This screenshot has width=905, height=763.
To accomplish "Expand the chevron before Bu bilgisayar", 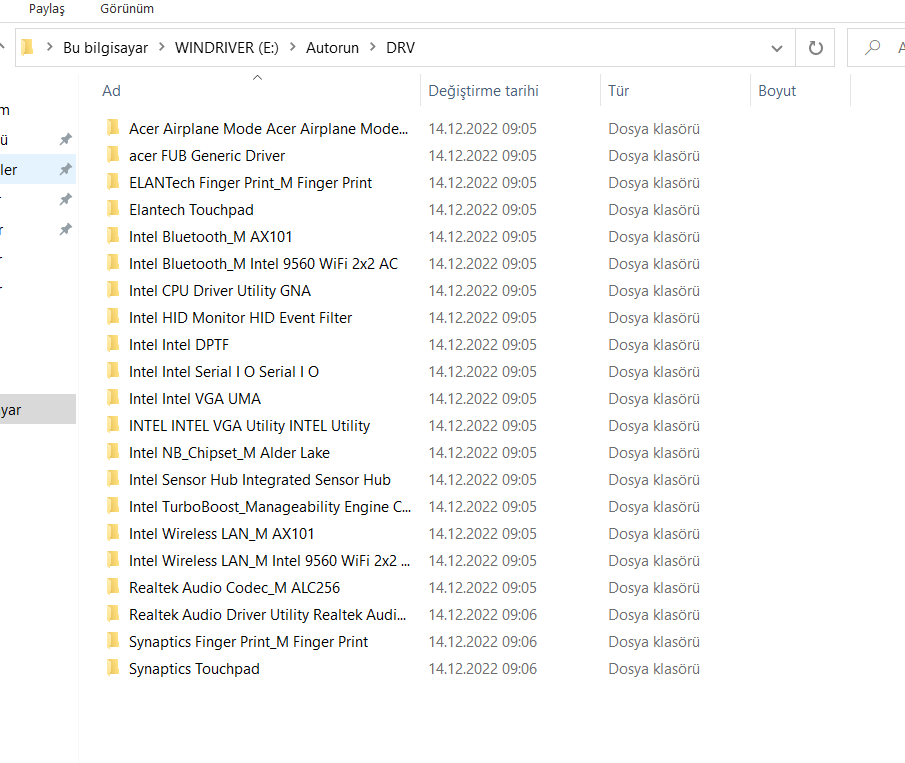I will click(49, 47).
